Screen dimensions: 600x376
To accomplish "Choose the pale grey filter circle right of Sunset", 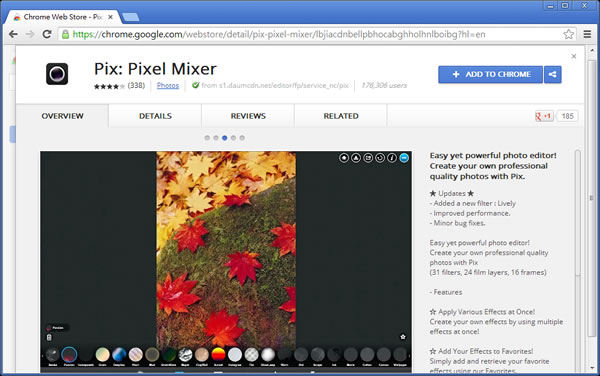I will pos(235,355).
